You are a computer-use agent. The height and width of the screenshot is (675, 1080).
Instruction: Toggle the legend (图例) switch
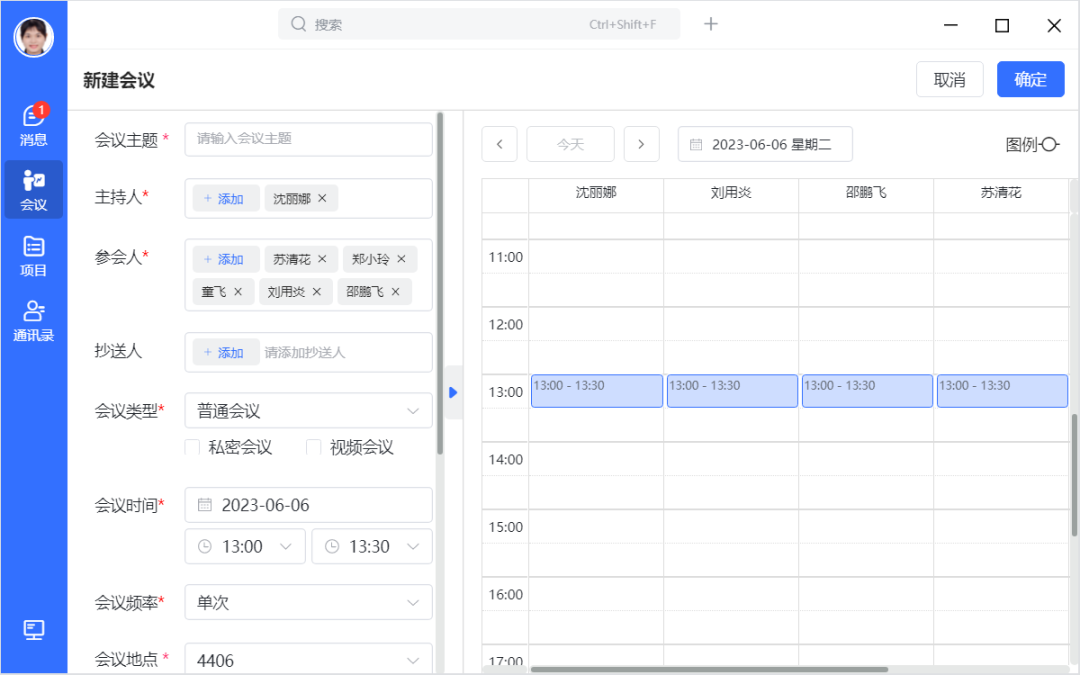click(1049, 145)
